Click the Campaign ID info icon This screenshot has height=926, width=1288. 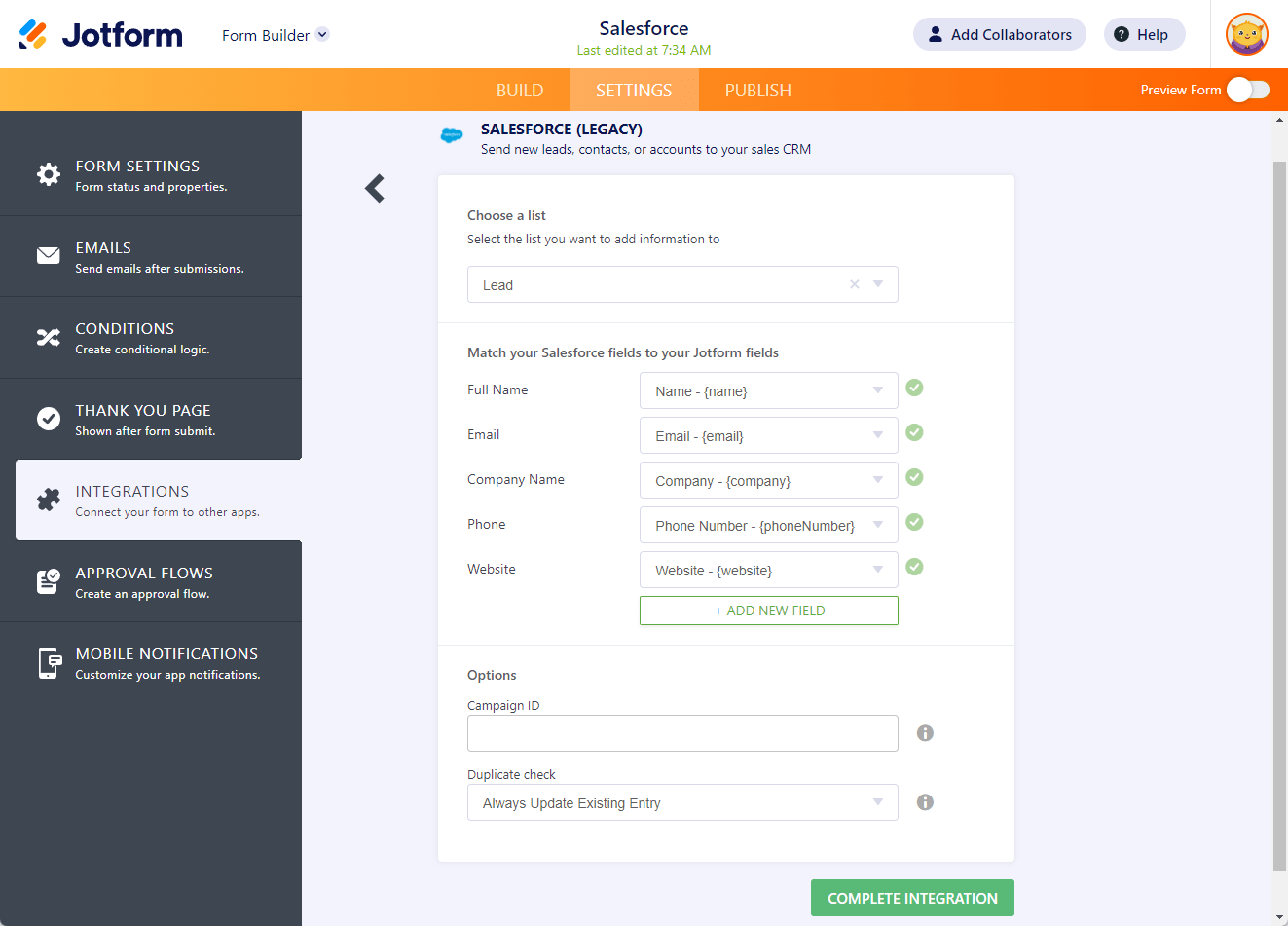pos(925,733)
